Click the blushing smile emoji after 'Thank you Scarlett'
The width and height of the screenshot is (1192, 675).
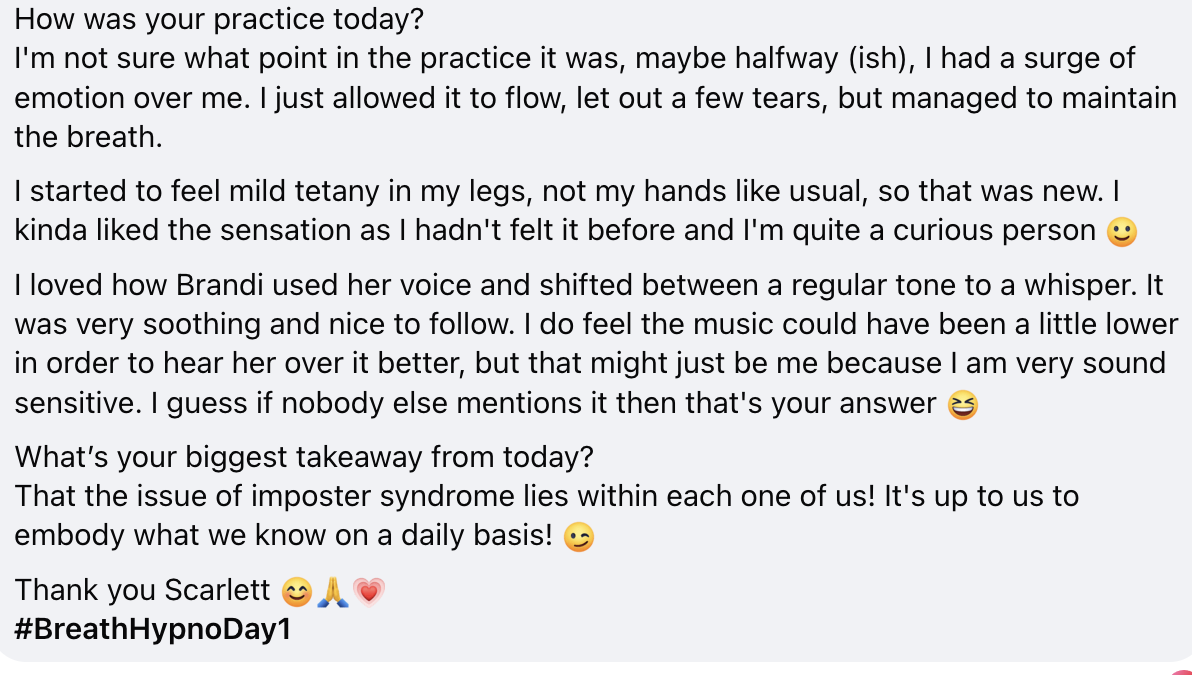[296, 591]
